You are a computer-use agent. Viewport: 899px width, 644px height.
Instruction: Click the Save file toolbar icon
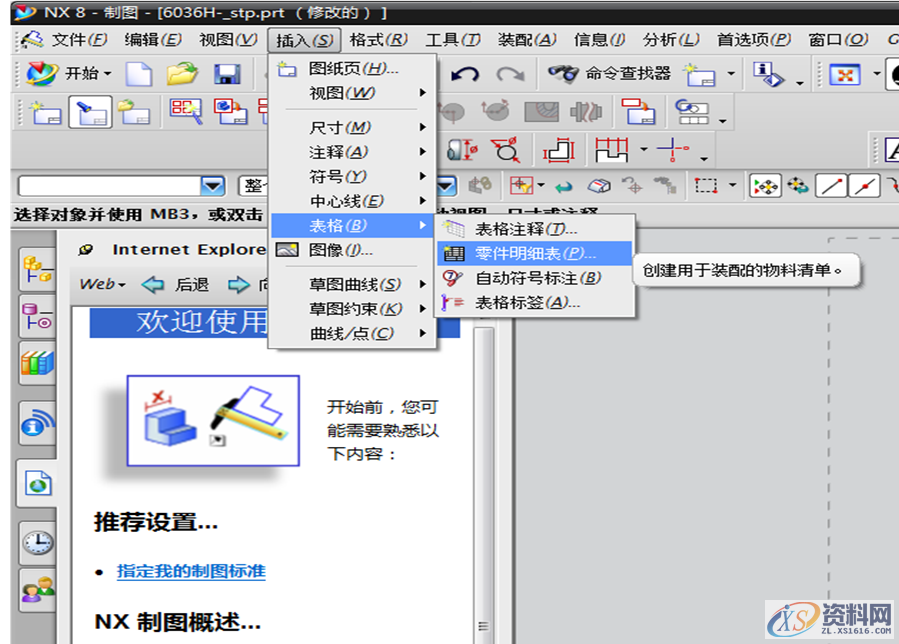tap(228, 74)
